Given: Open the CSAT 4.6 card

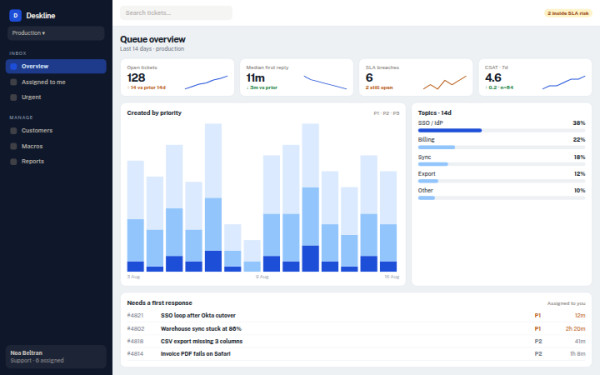Looking at the screenshot, I should coord(535,77).
